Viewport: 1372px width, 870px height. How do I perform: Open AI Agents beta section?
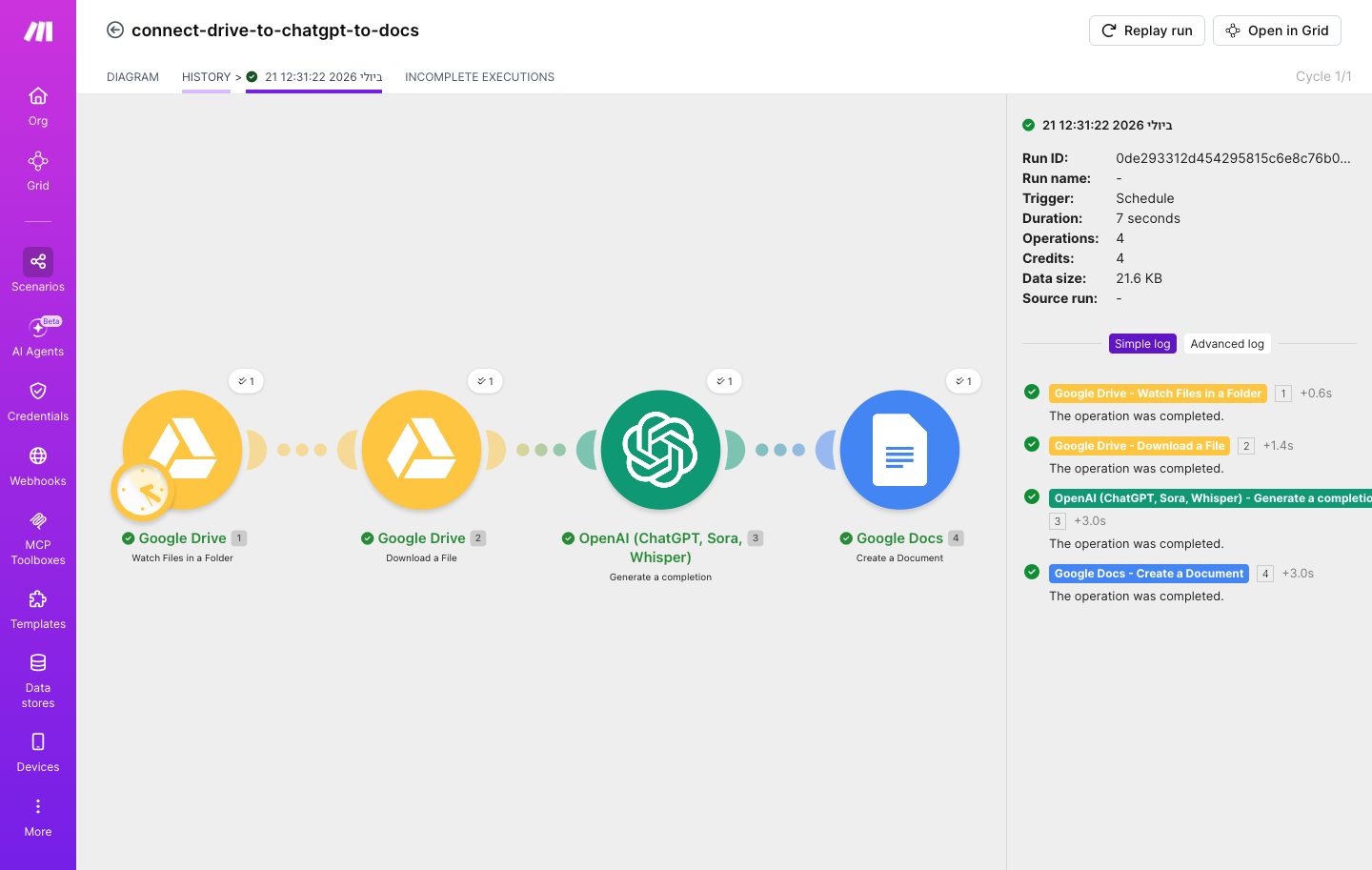coord(38,337)
